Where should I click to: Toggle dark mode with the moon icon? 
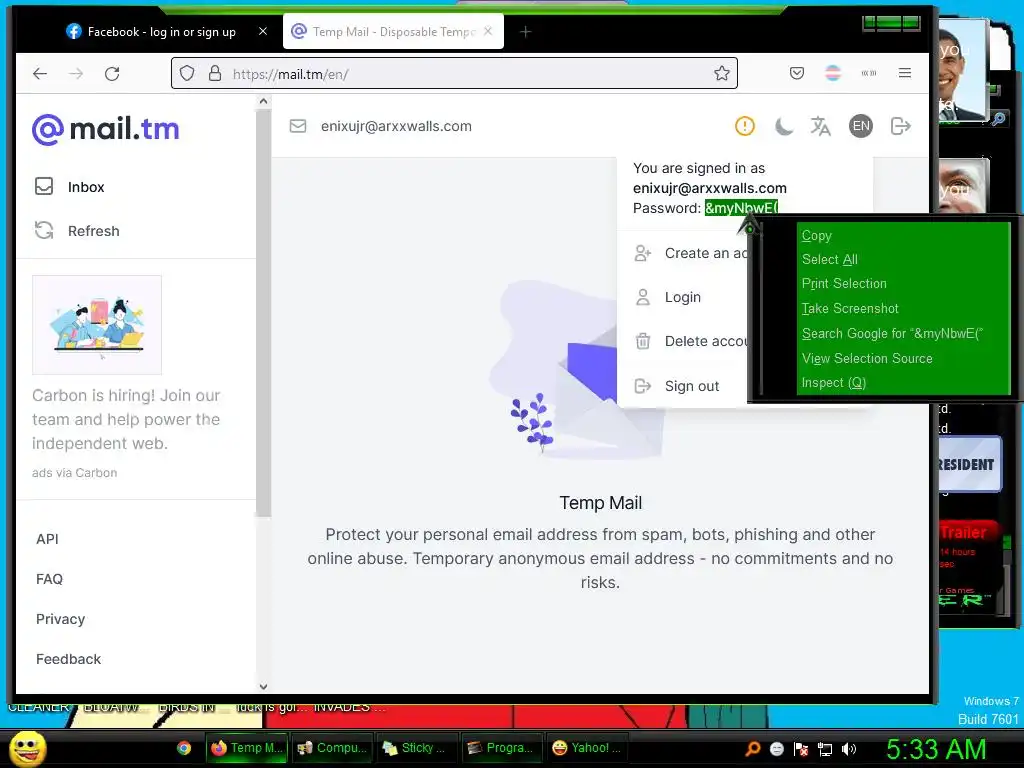[784, 126]
